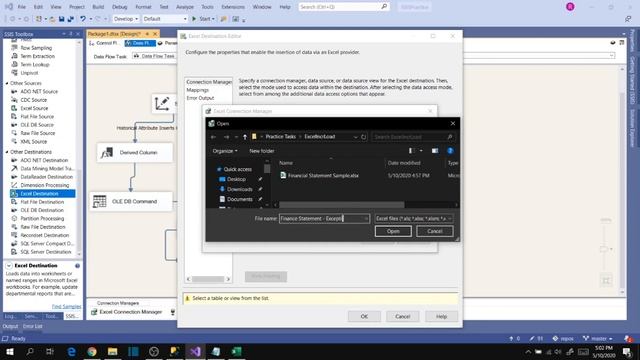The image size is (640, 360).
Task: Collapse Other Destinations group
Action: click(x=7, y=152)
